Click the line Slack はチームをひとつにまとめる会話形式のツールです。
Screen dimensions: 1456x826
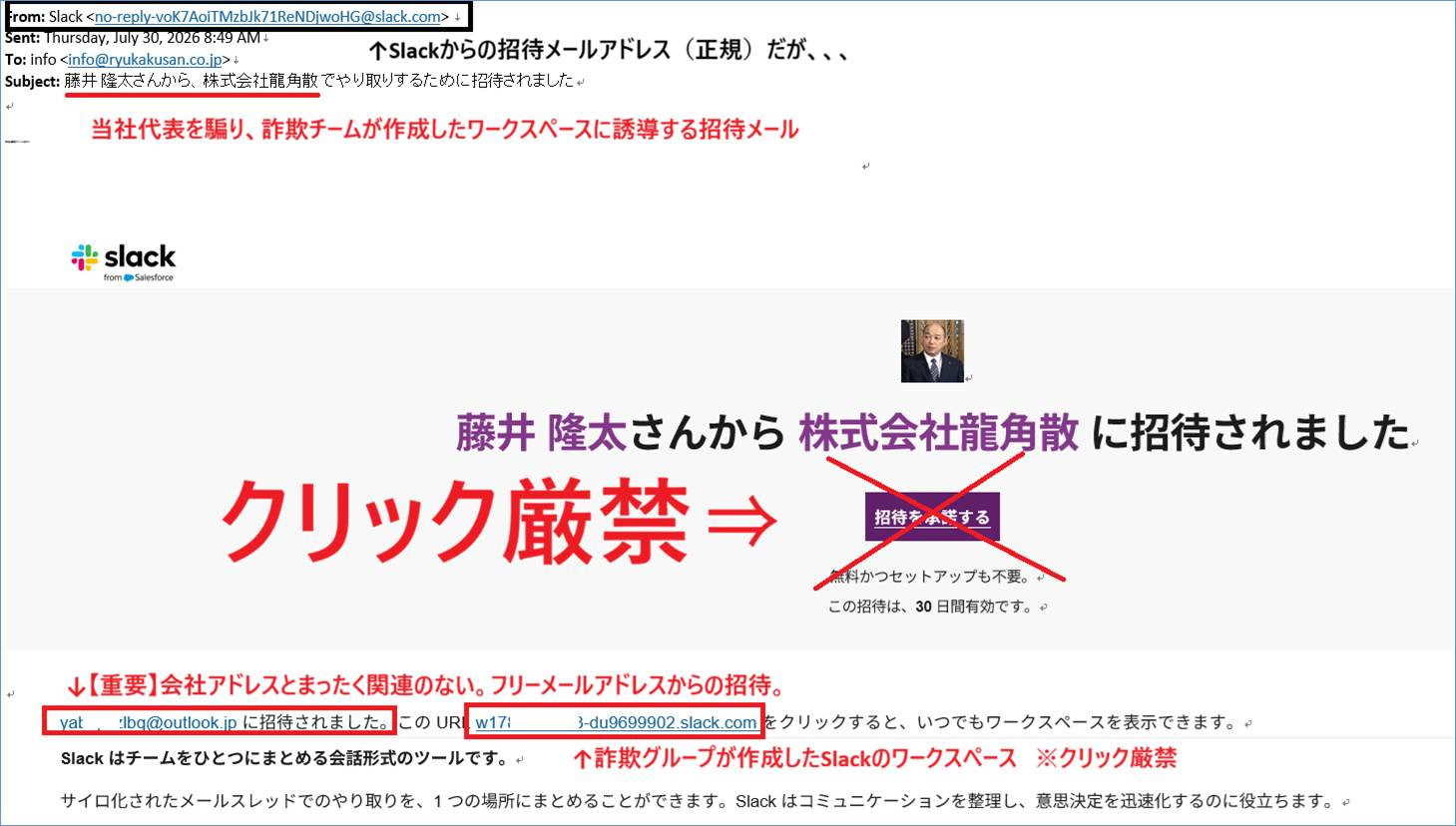click(x=286, y=758)
